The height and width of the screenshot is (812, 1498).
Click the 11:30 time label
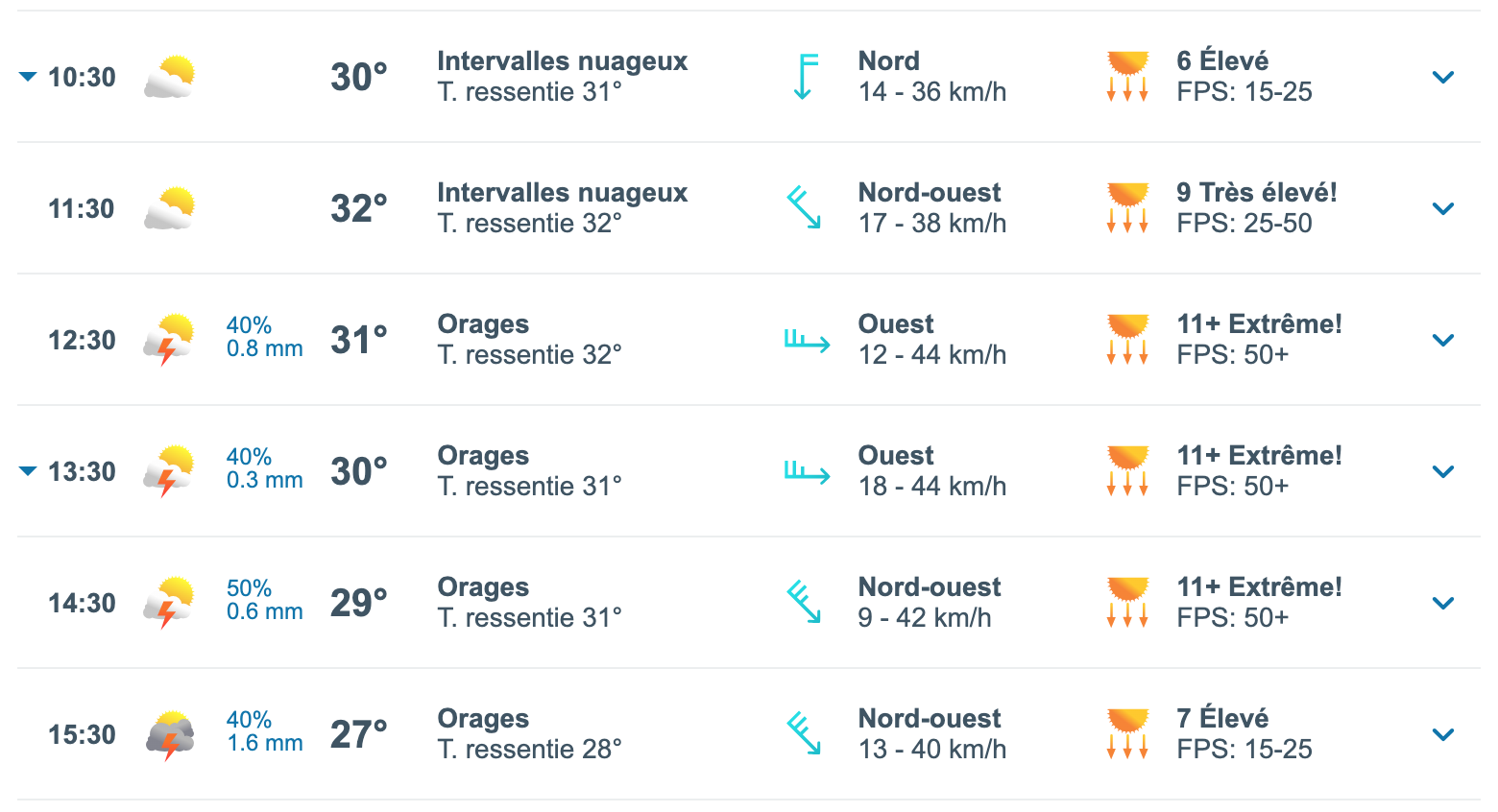(82, 208)
